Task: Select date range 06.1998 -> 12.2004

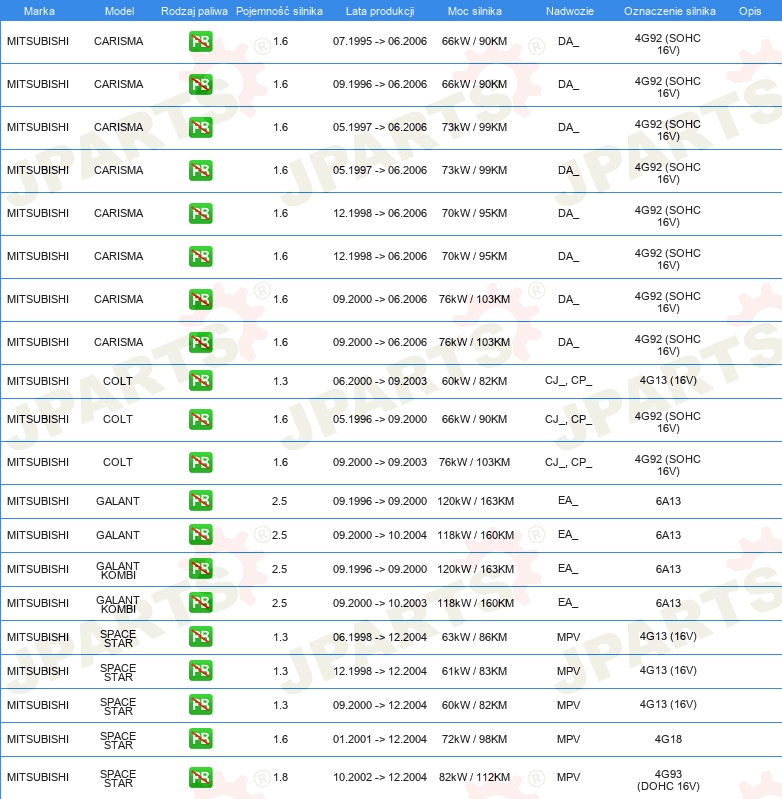Action: [x=380, y=637]
